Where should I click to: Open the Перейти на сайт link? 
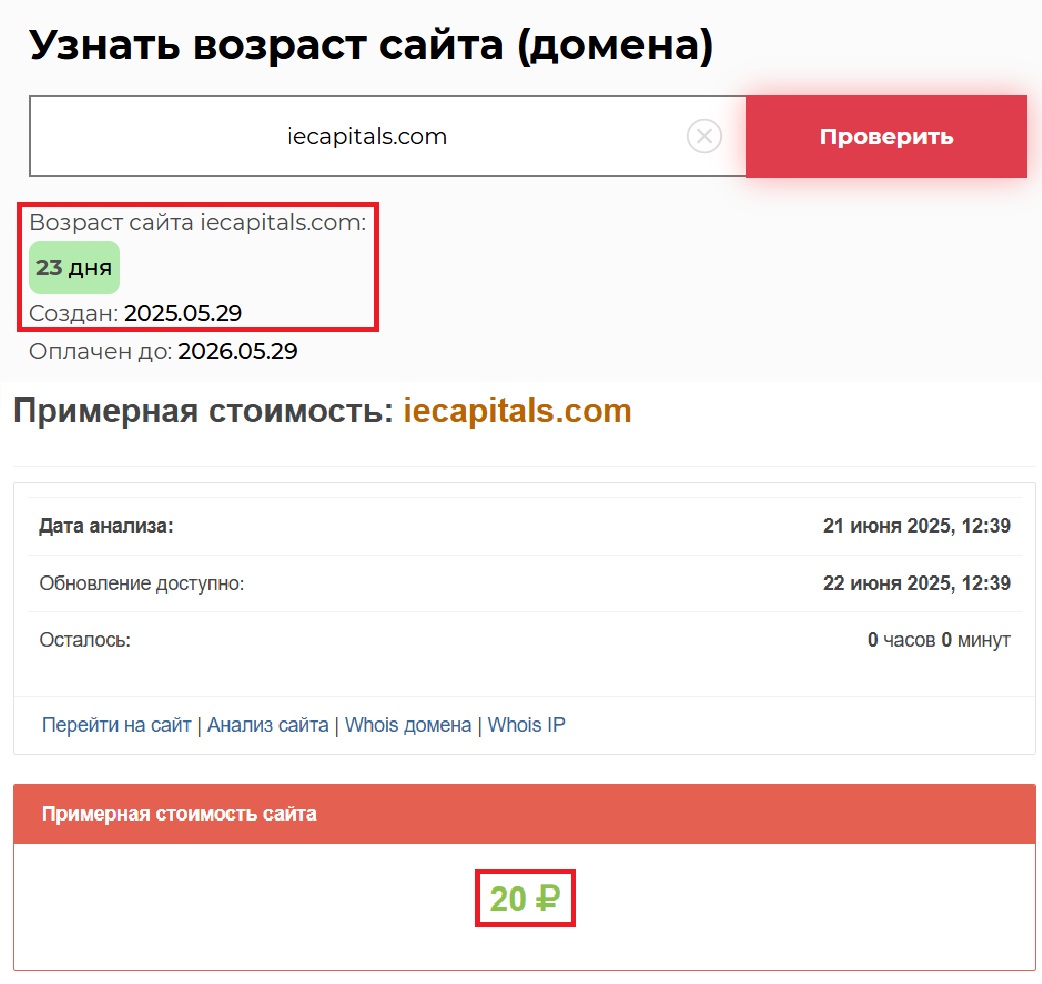click(116, 725)
